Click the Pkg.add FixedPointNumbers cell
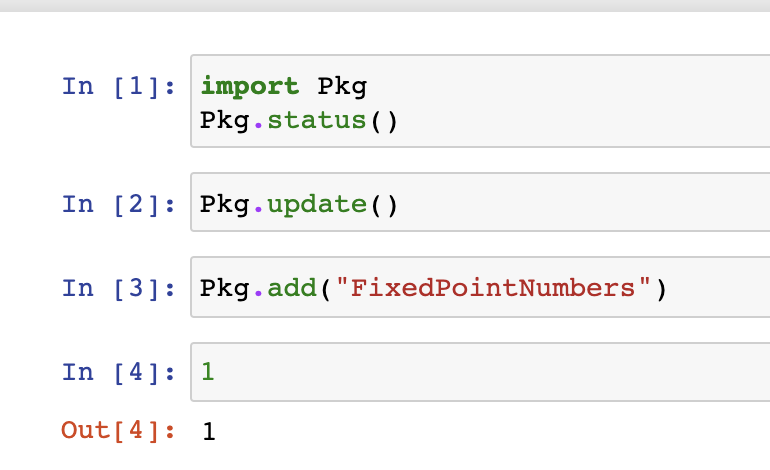Screen dimensions: 770x470 pos(480,287)
